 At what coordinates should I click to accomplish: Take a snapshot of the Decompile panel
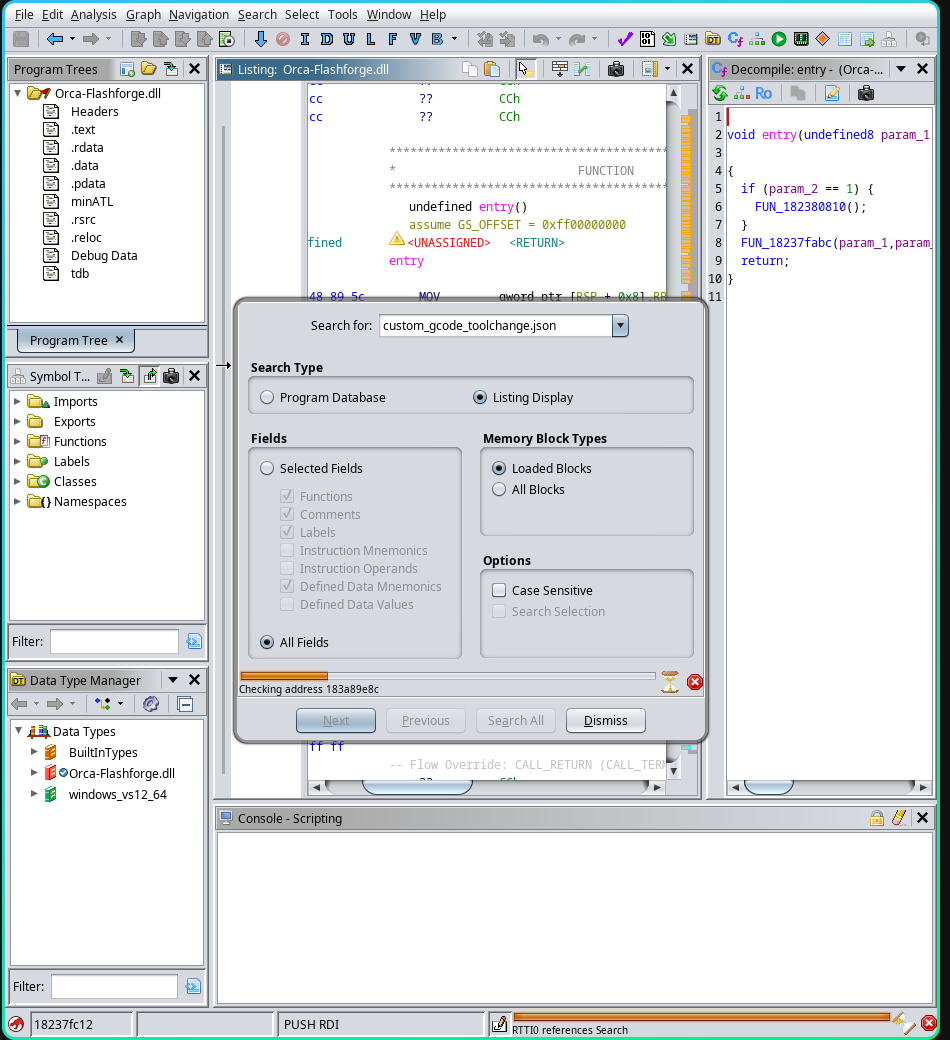866,93
